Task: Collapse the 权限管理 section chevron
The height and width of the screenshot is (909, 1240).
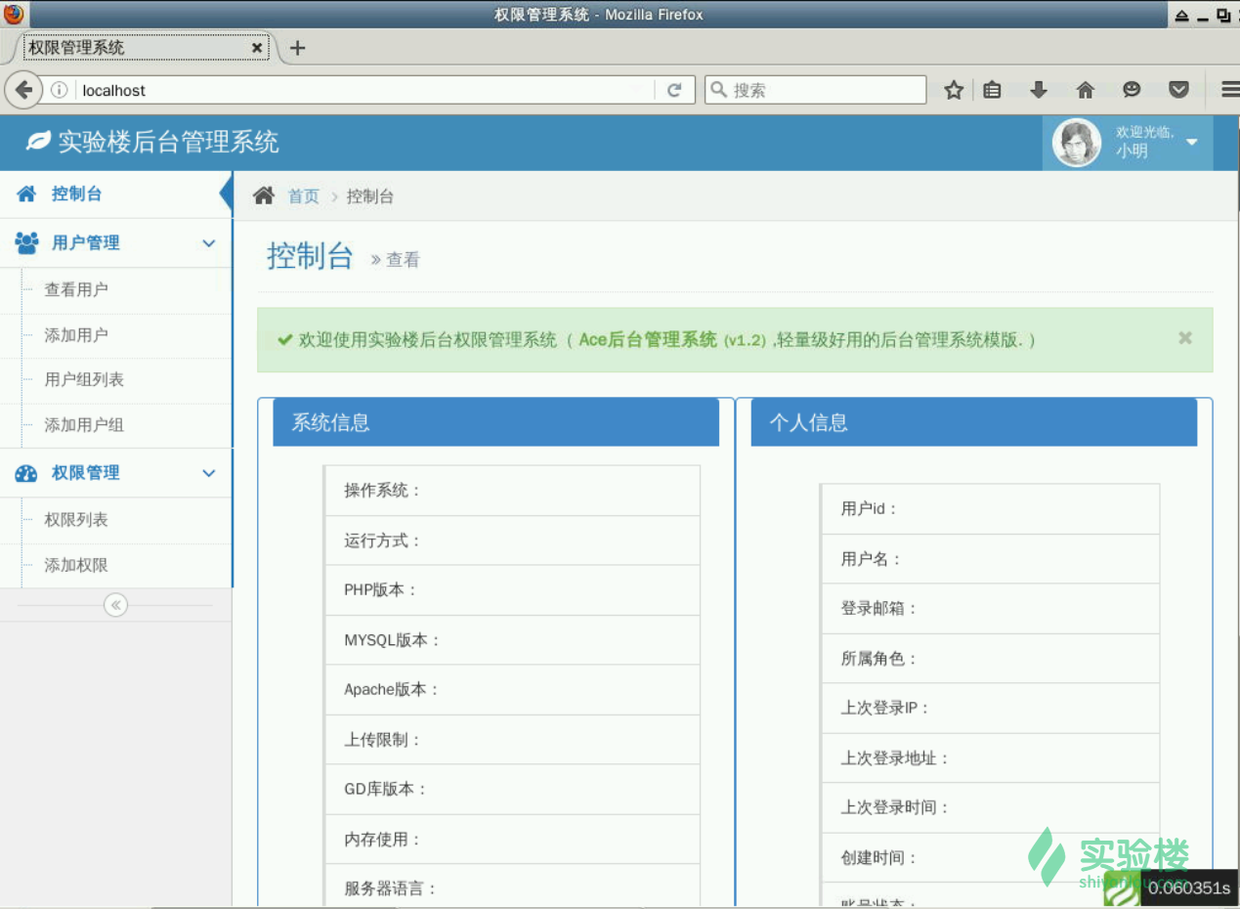Action: tap(209, 473)
